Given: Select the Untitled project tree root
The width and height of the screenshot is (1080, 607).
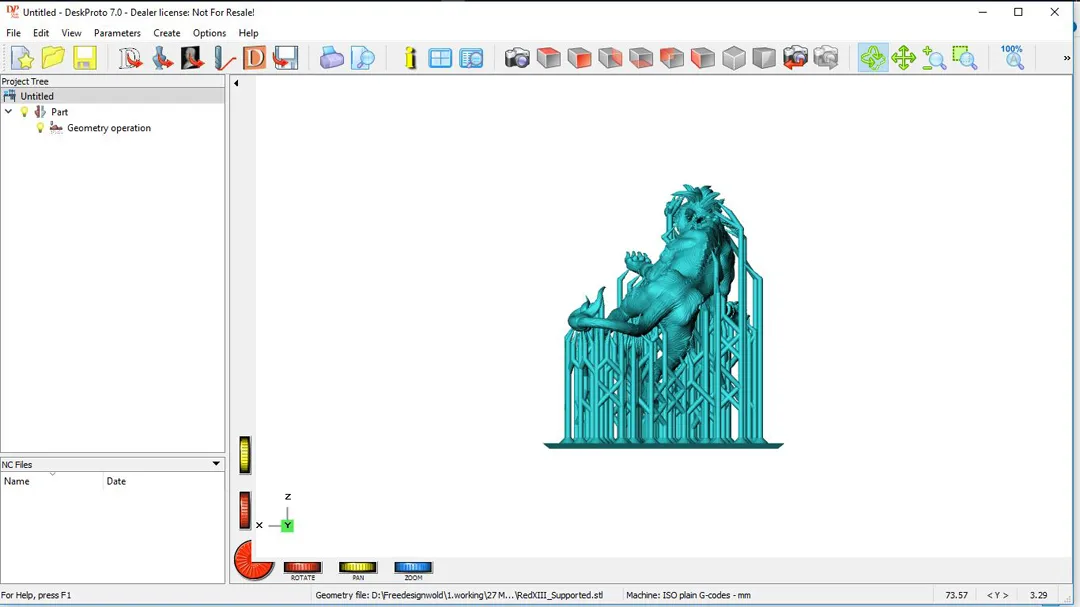Looking at the screenshot, I should [x=37, y=96].
